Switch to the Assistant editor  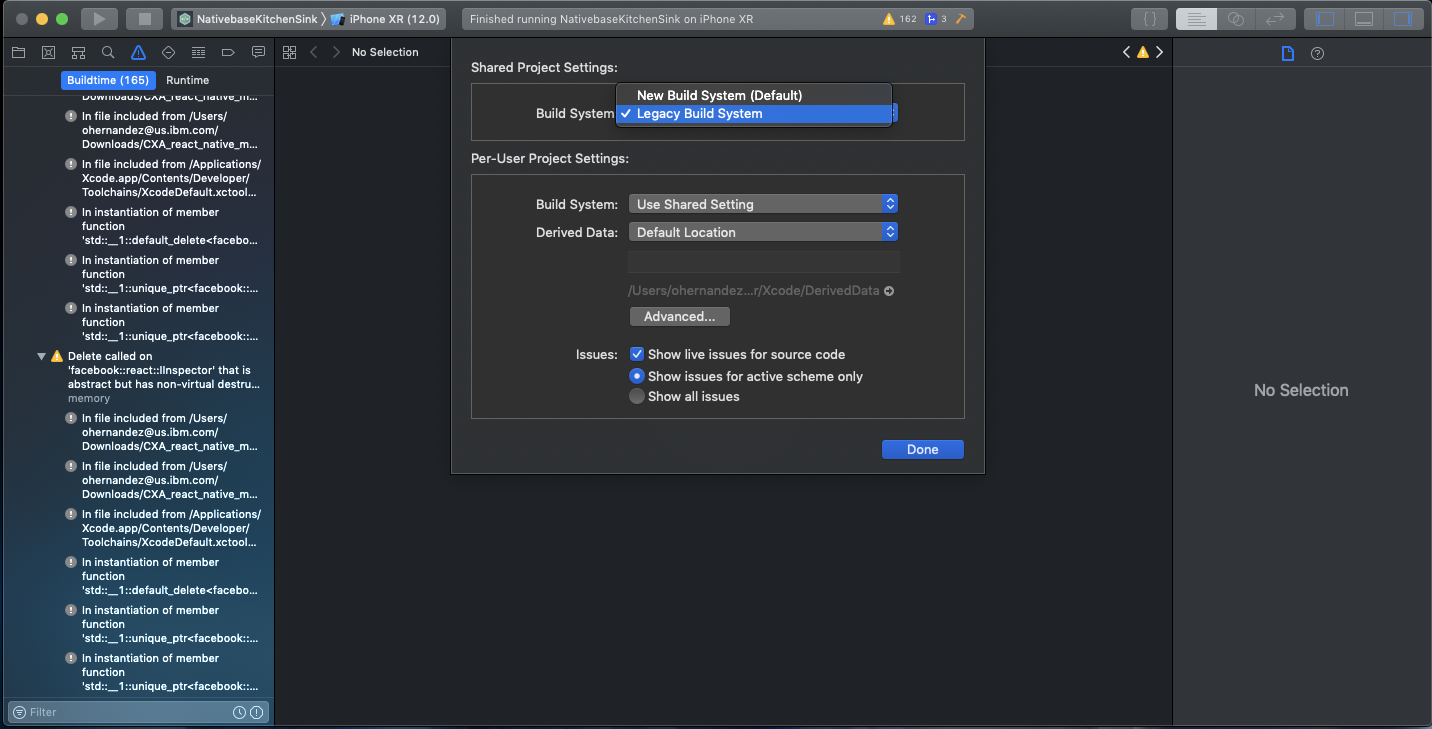[x=1235, y=19]
